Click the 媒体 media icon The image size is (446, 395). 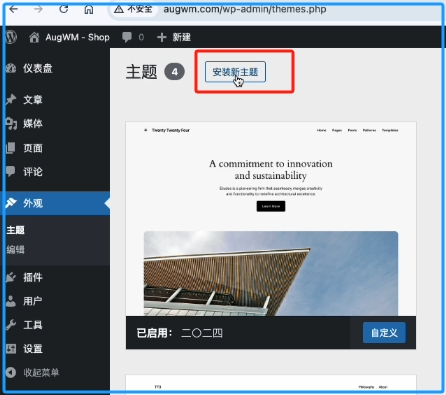click(11, 124)
